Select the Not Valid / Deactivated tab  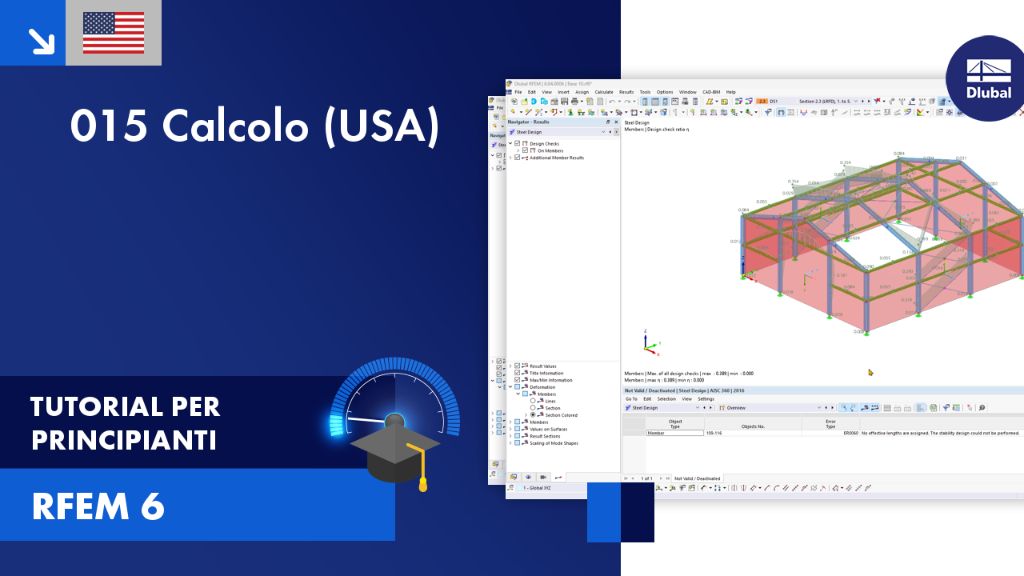click(x=697, y=479)
